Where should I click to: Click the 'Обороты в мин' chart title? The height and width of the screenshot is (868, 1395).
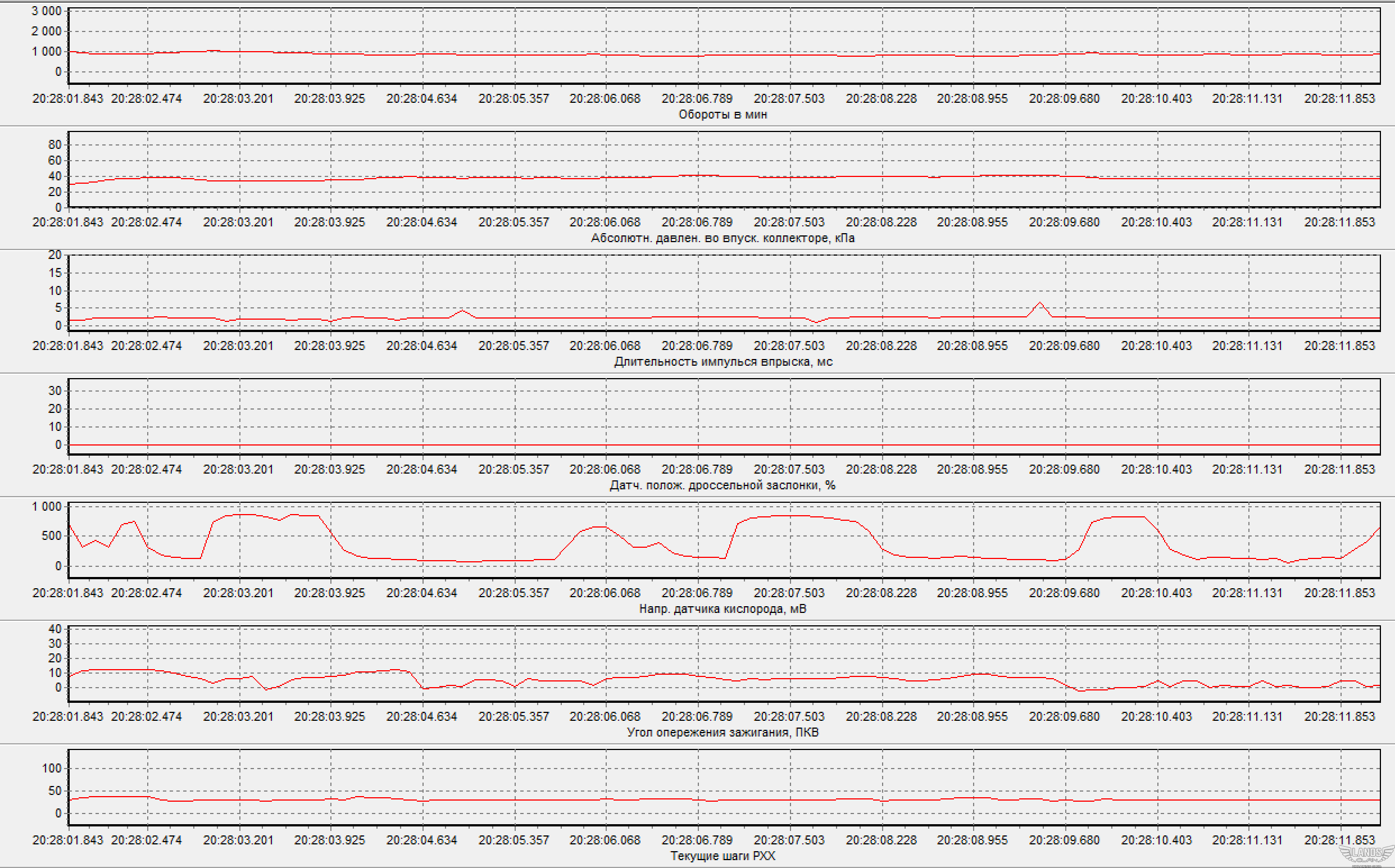722,114
